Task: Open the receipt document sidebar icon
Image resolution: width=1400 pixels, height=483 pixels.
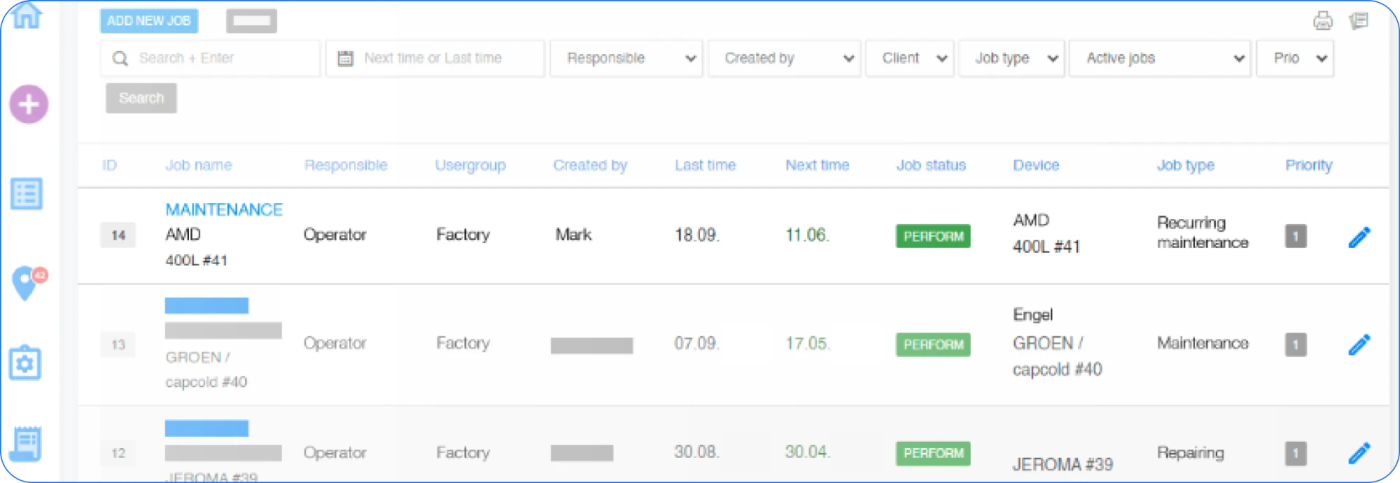Action: [26, 443]
